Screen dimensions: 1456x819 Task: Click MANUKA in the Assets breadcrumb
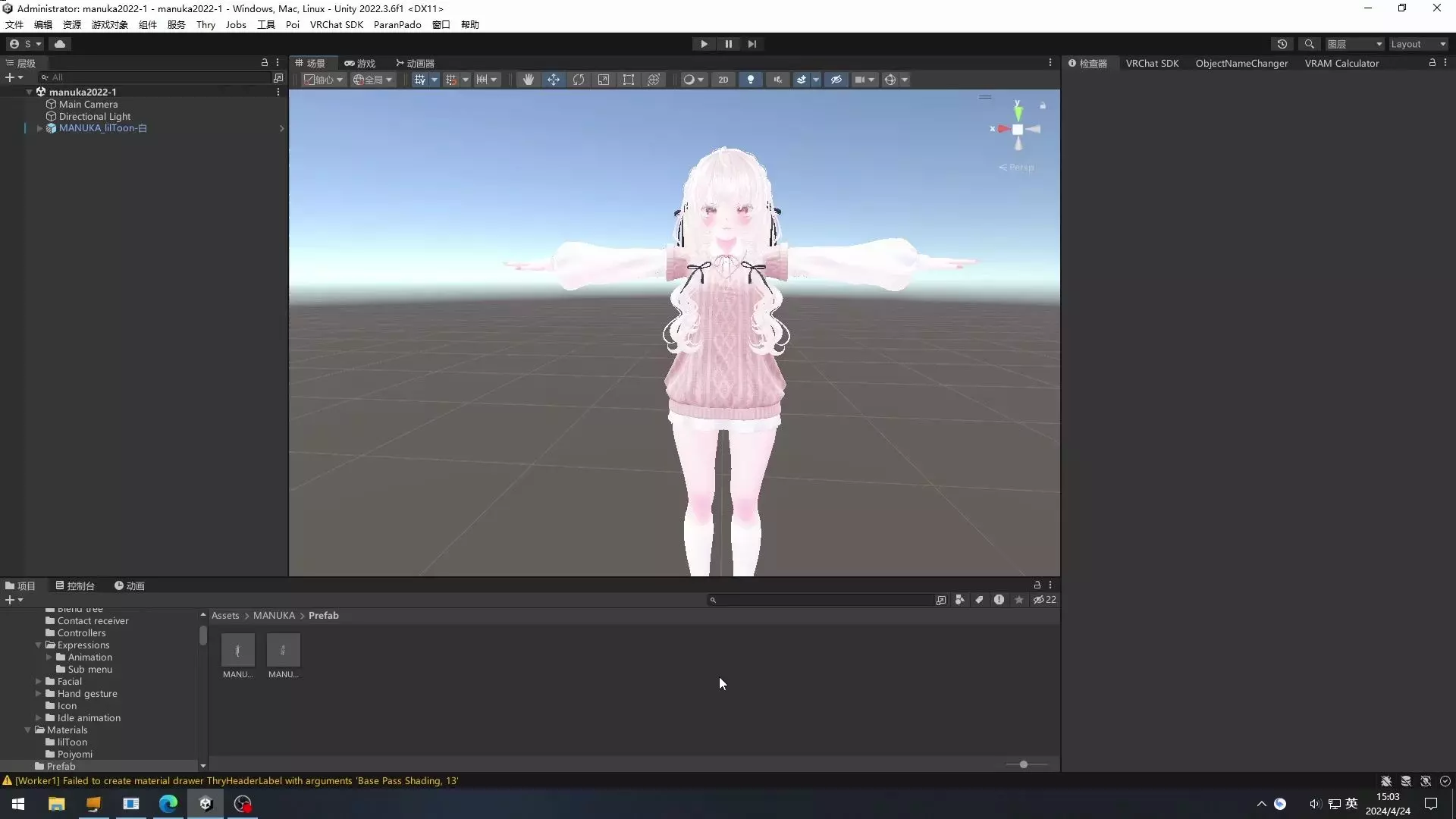[274, 616]
